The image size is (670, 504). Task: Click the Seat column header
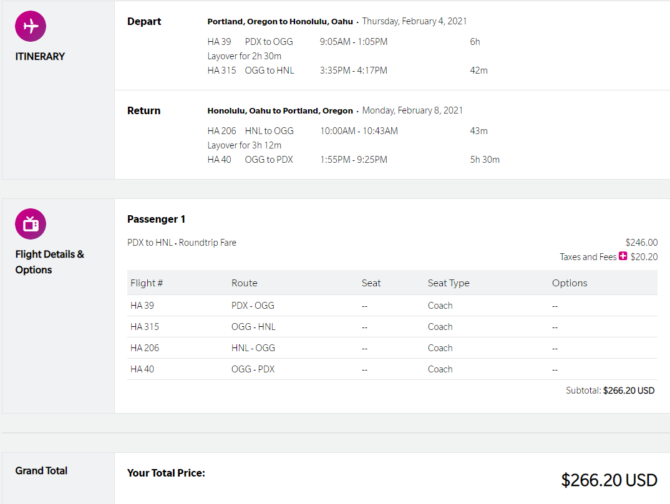pos(371,283)
